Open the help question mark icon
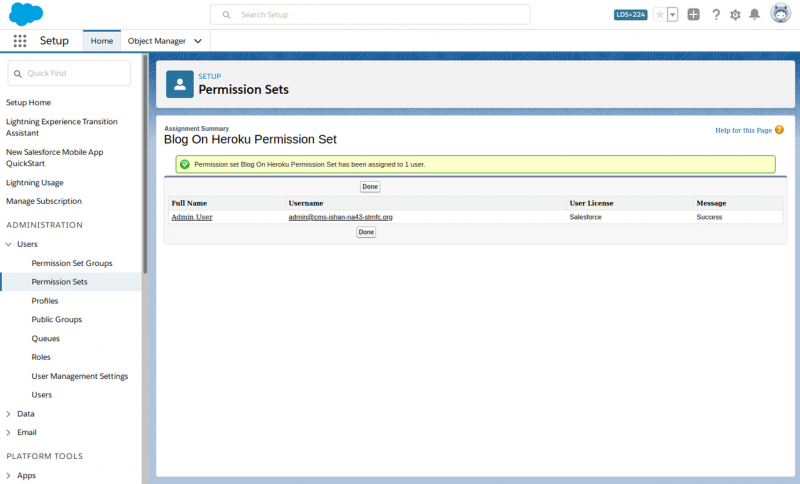 click(x=716, y=15)
